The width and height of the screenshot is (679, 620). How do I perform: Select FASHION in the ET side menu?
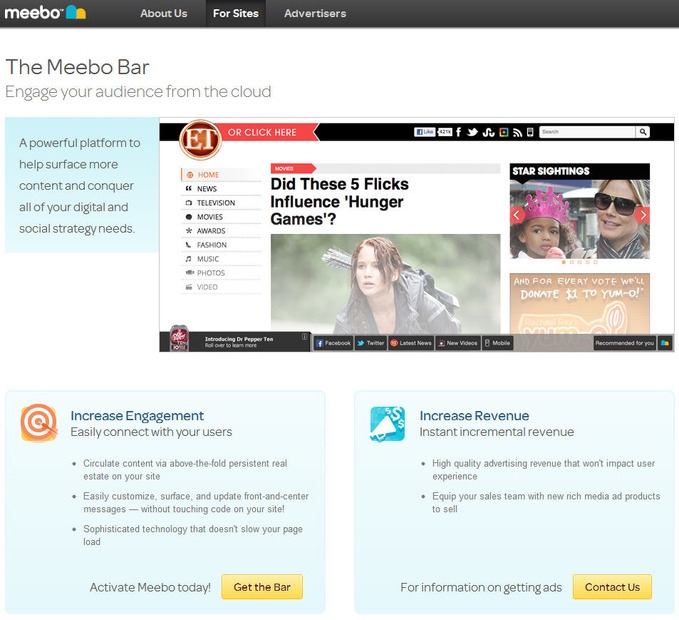(x=221, y=245)
